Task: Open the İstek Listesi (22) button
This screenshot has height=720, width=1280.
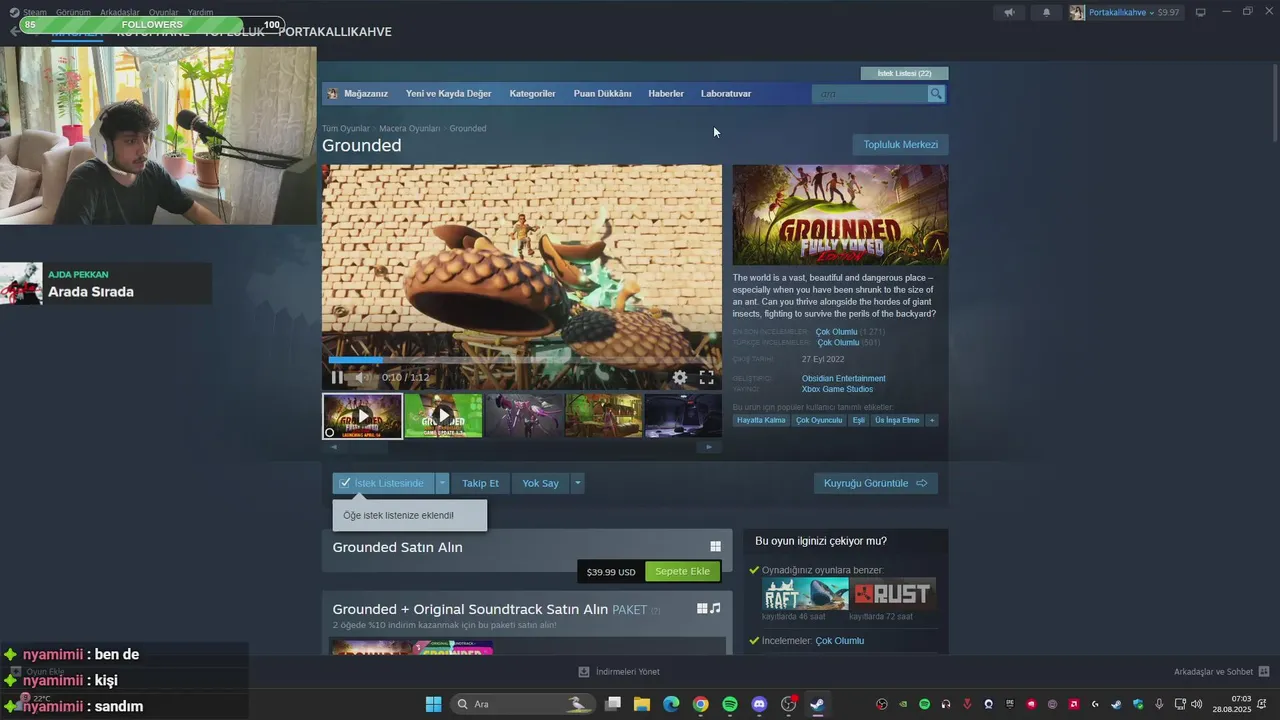Action: [904, 73]
